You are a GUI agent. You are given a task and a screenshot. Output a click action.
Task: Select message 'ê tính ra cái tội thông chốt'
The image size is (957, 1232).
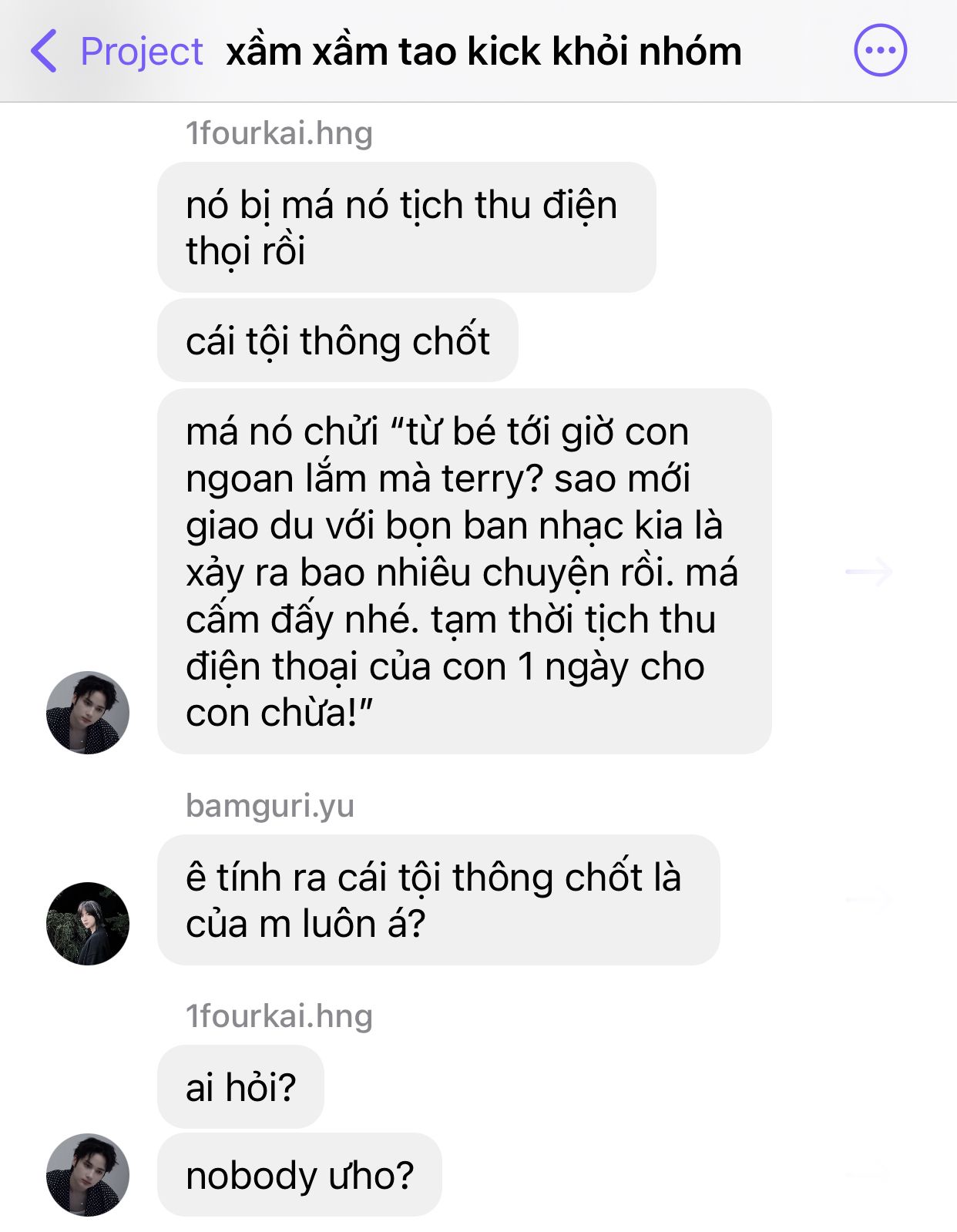click(438, 900)
